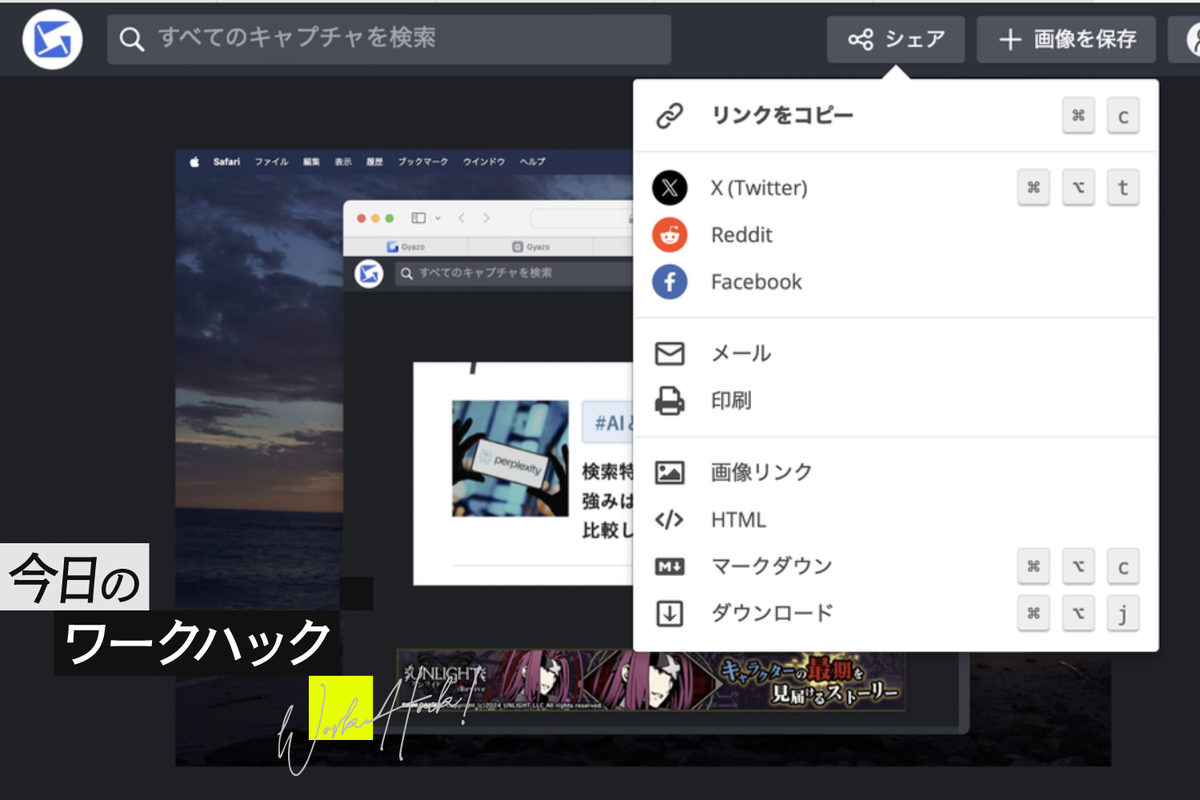Click the code brackets HTML icon

coord(669,520)
